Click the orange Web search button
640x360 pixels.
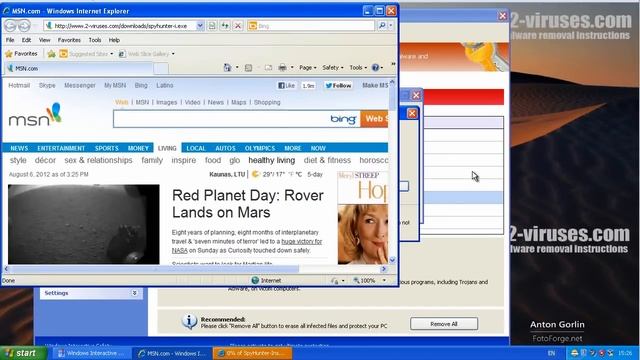tap(374, 119)
